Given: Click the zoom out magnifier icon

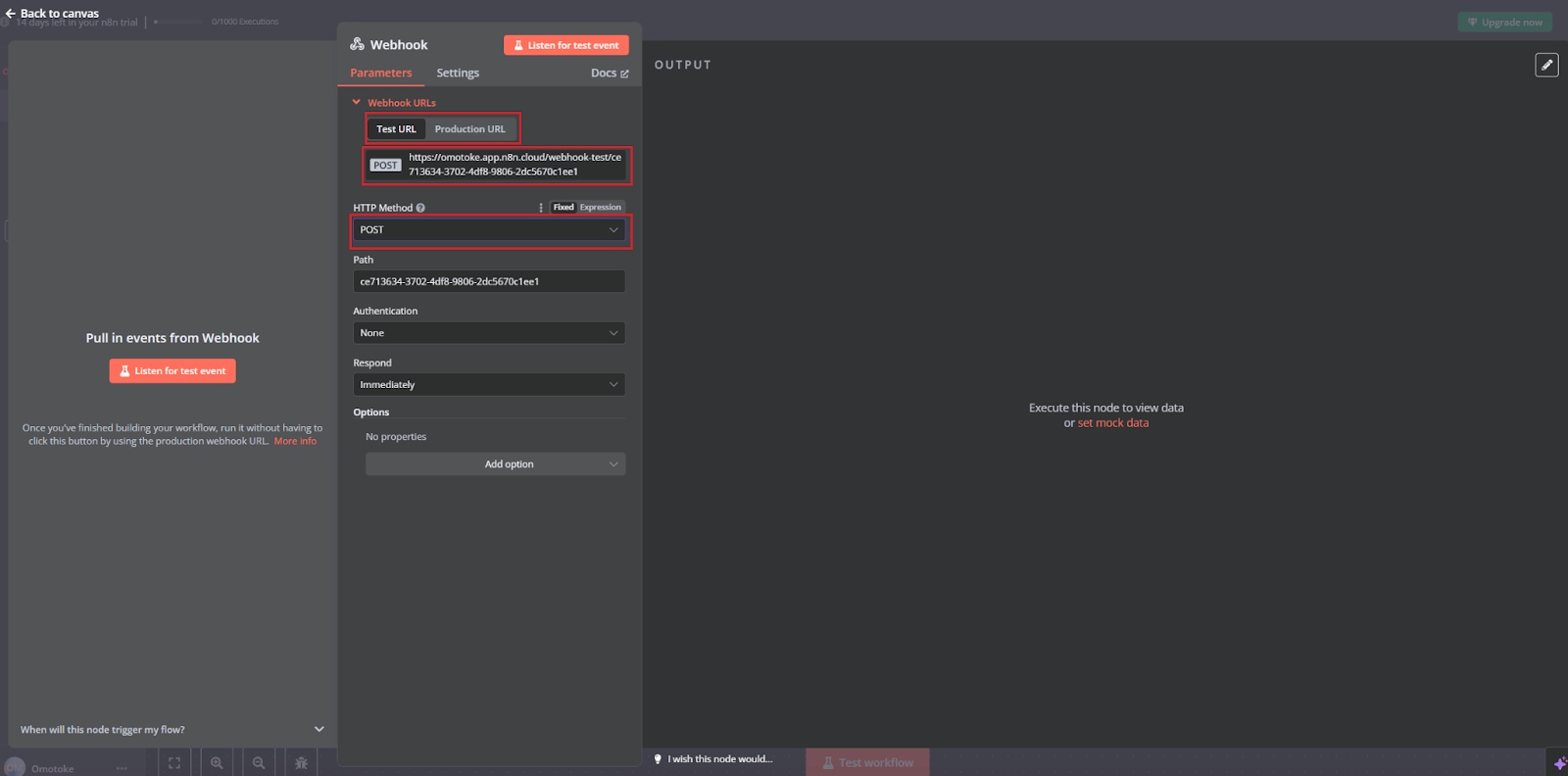Looking at the screenshot, I should tap(259, 762).
